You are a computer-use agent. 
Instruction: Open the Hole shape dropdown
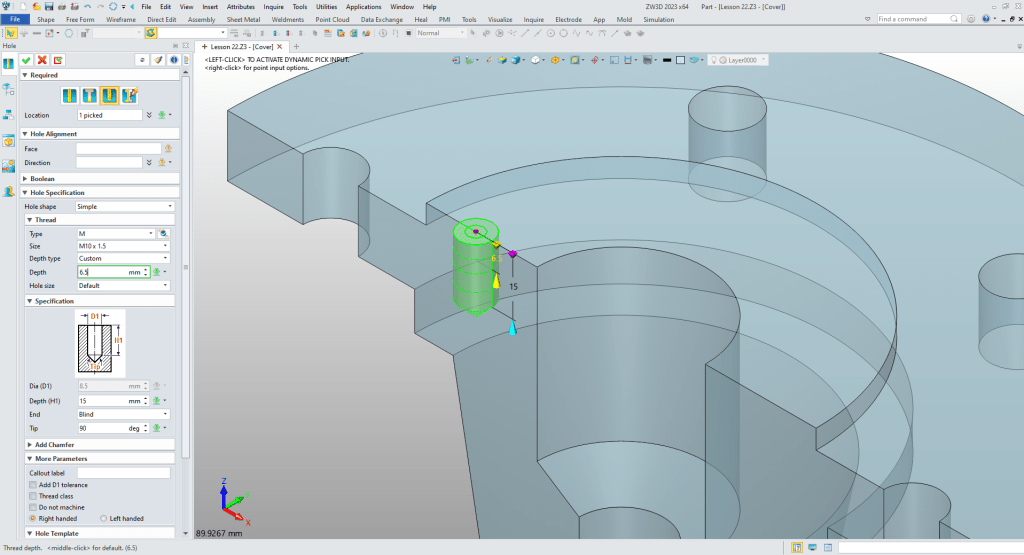pyautogui.click(x=123, y=206)
